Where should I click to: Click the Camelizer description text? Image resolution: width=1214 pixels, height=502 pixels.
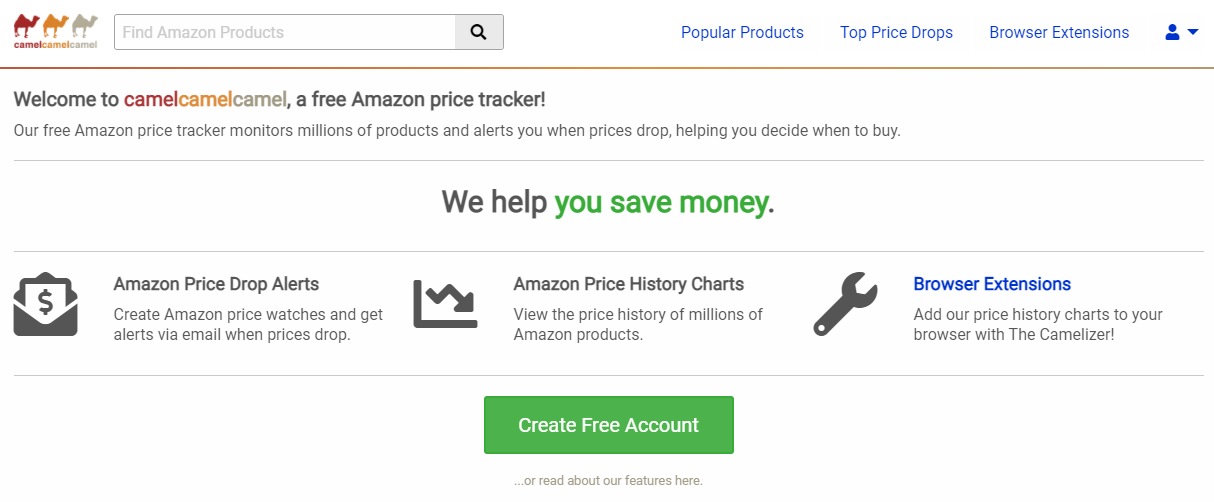1037,324
